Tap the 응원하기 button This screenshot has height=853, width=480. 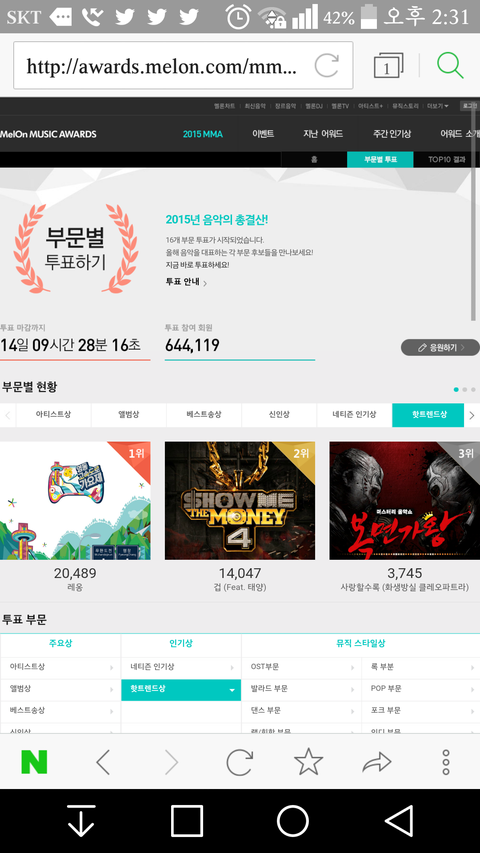tap(440, 347)
